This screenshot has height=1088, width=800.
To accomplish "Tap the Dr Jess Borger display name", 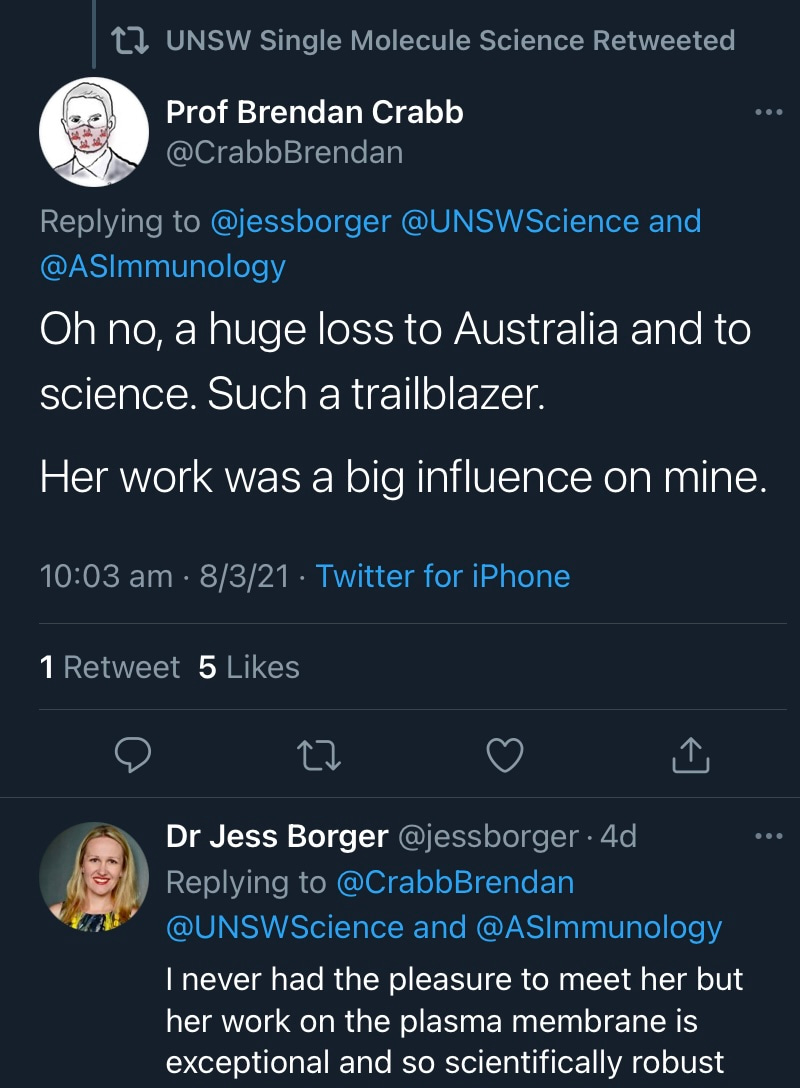I will pyautogui.click(x=277, y=836).
